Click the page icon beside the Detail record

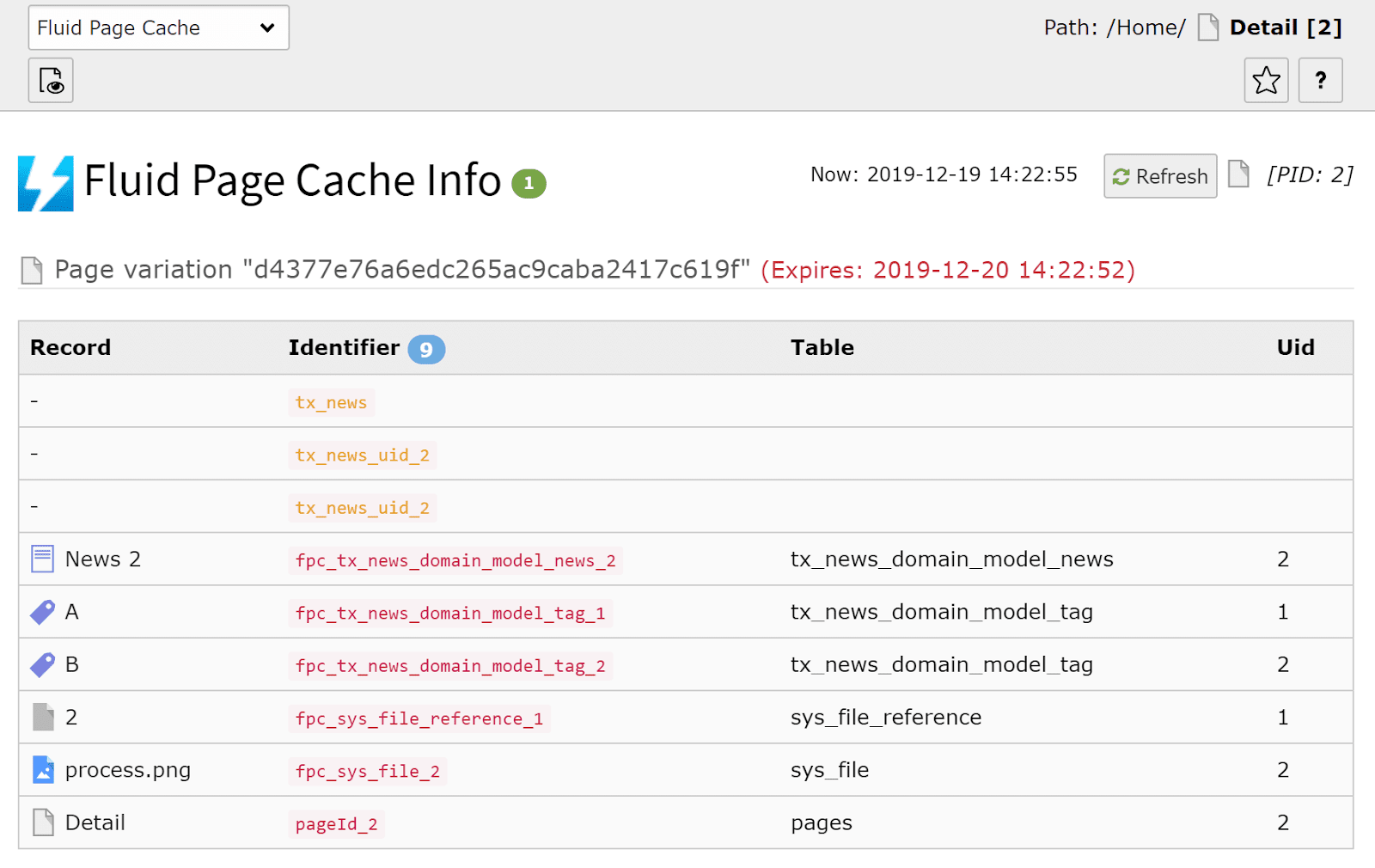[x=41, y=822]
